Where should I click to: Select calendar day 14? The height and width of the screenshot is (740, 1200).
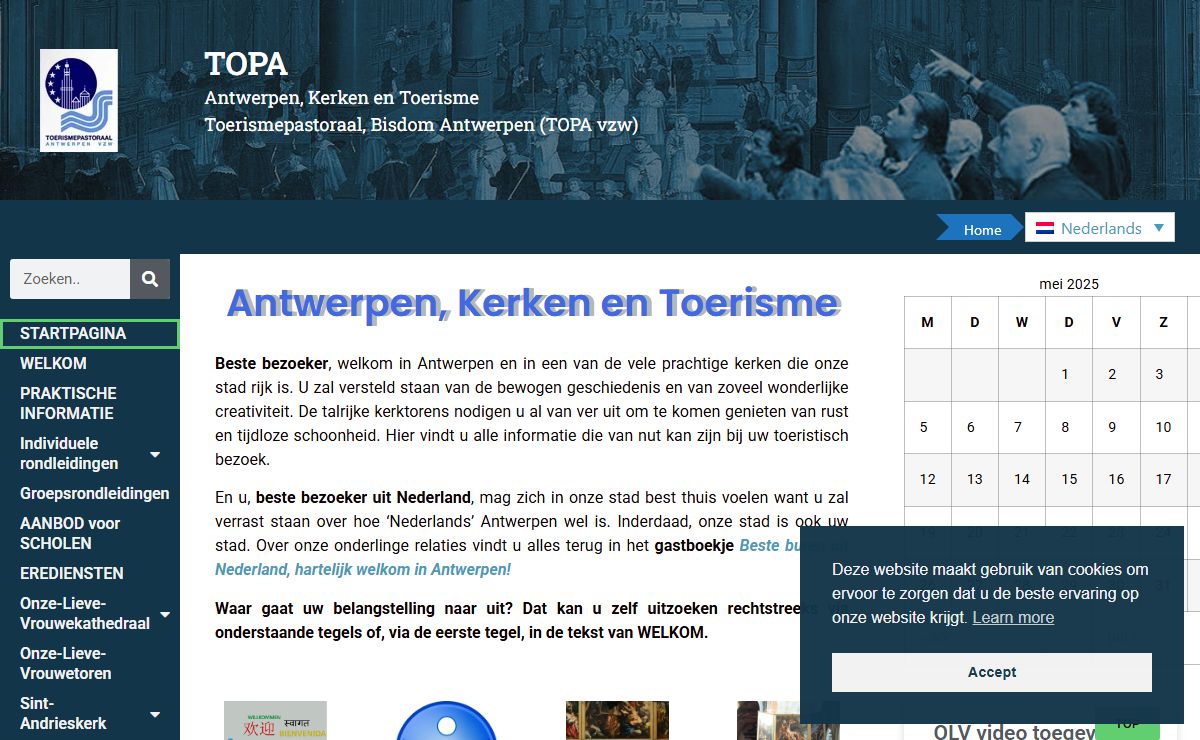click(1022, 479)
